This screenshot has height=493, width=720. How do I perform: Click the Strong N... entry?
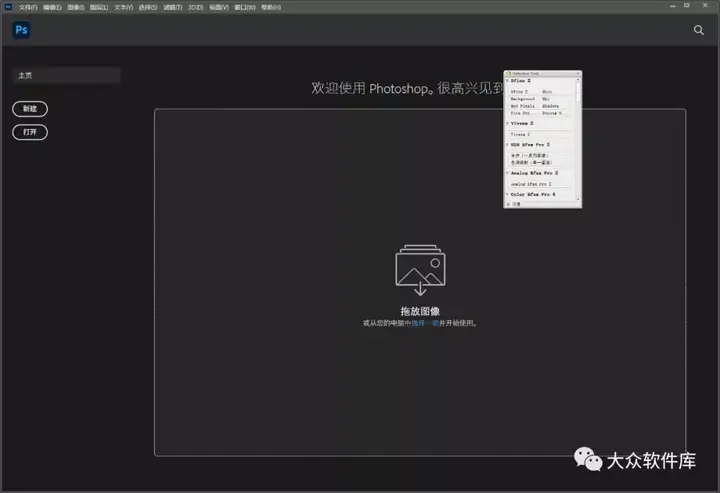(x=554, y=113)
